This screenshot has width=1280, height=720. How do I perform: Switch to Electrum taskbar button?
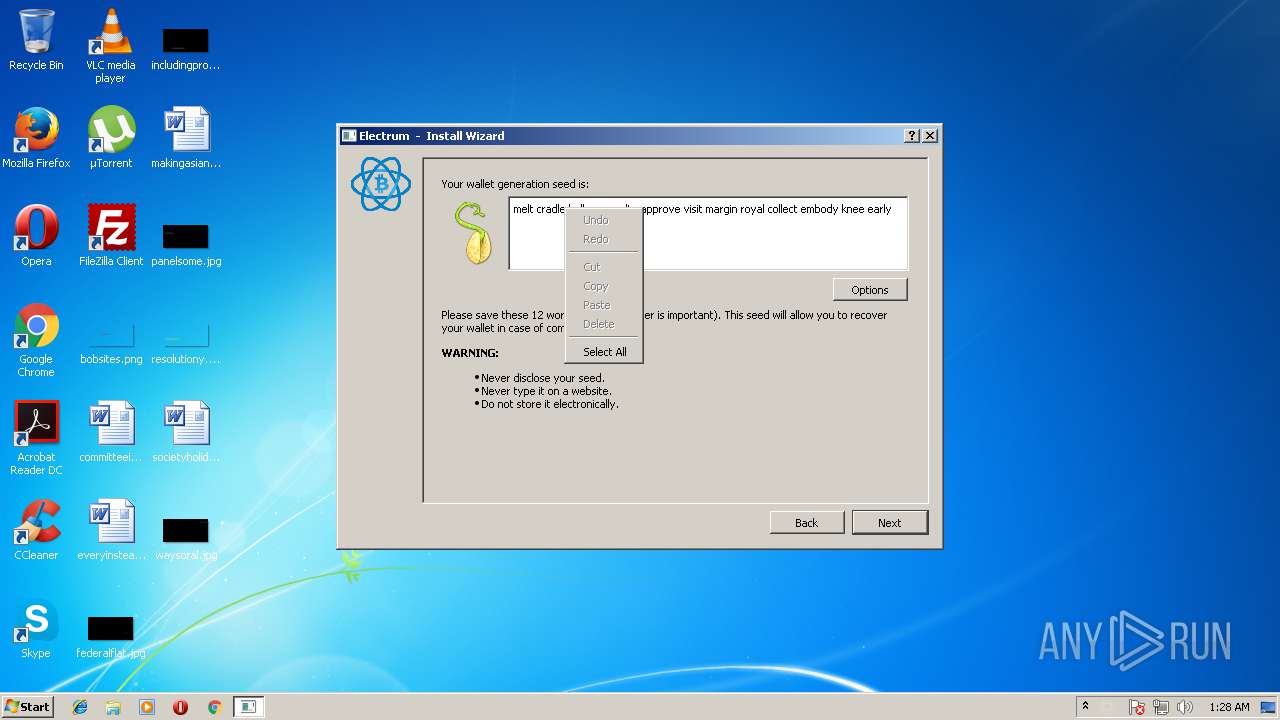[x=248, y=707]
